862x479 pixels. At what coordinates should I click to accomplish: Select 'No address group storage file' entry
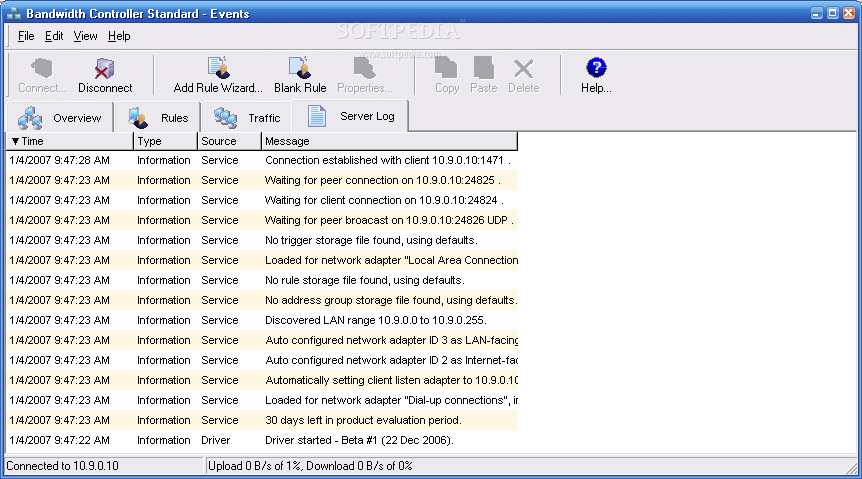[x=262, y=300]
